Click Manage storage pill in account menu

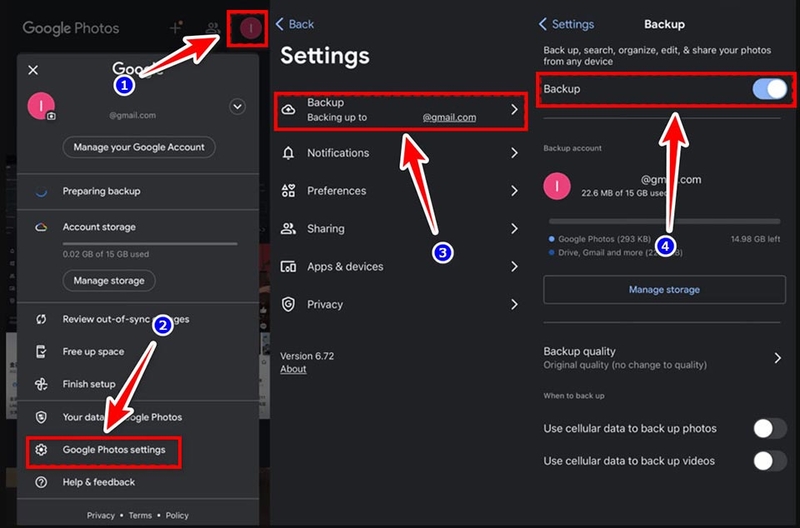tap(109, 281)
